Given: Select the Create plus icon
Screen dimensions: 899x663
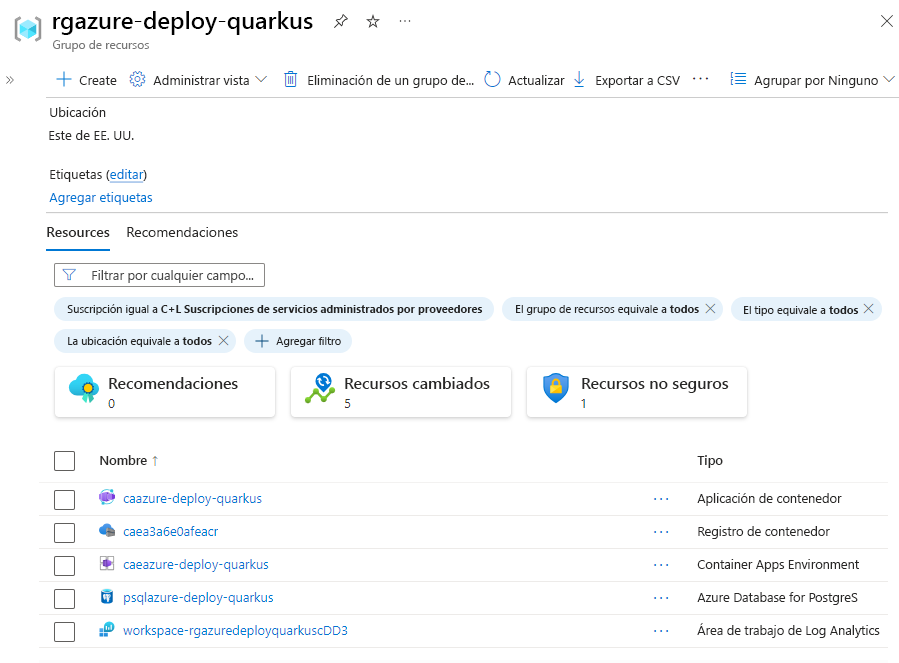Looking at the screenshot, I should 64,80.
